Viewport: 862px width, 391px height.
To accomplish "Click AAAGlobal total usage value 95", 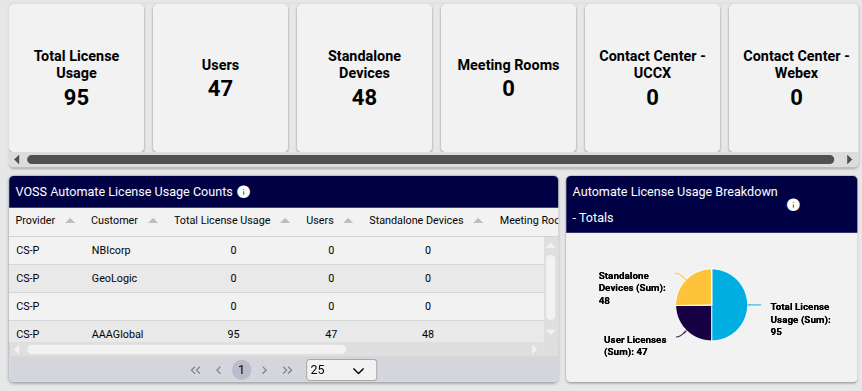I will [234, 334].
